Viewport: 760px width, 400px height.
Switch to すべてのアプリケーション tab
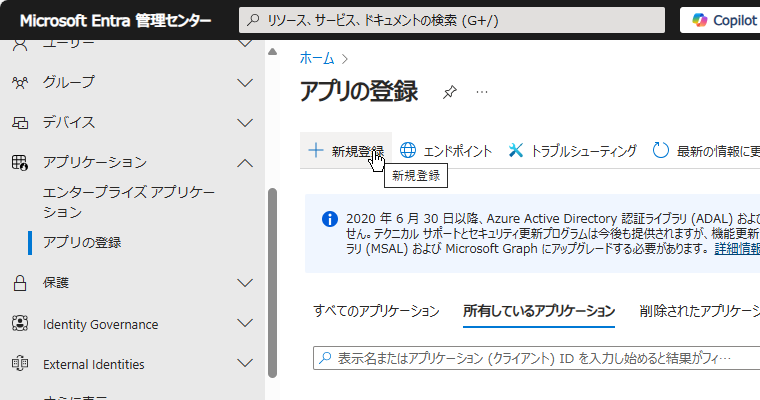(x=376, y=311)
